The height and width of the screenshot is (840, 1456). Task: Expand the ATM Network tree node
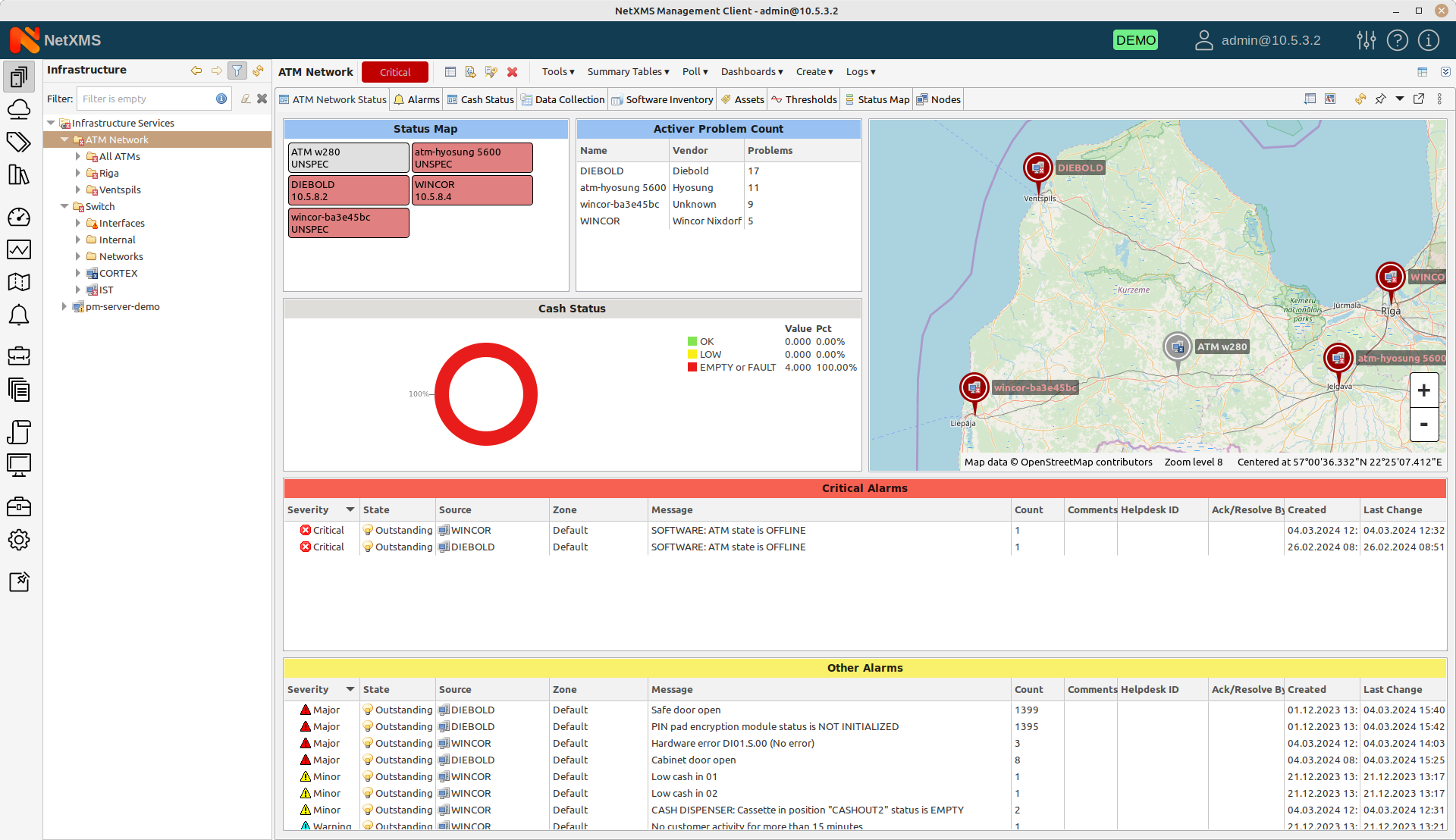[64, 139]
